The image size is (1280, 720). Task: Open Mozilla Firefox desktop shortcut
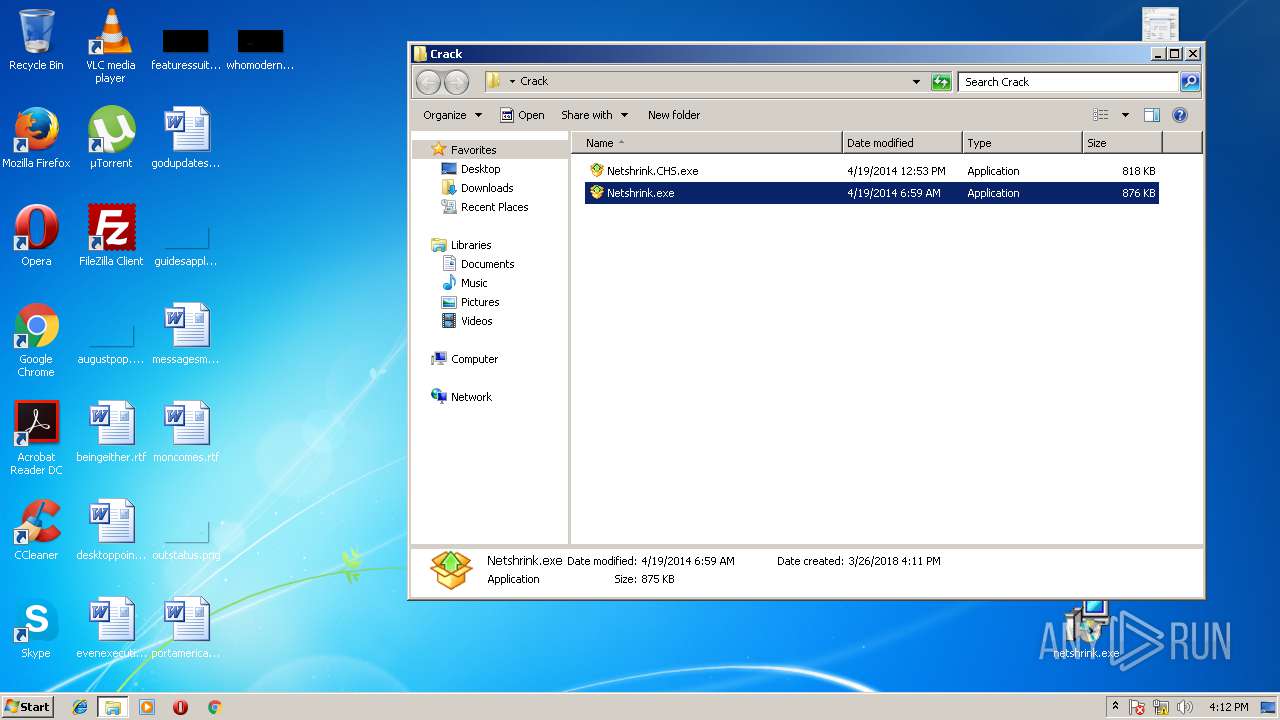click(x=36, y=138)
